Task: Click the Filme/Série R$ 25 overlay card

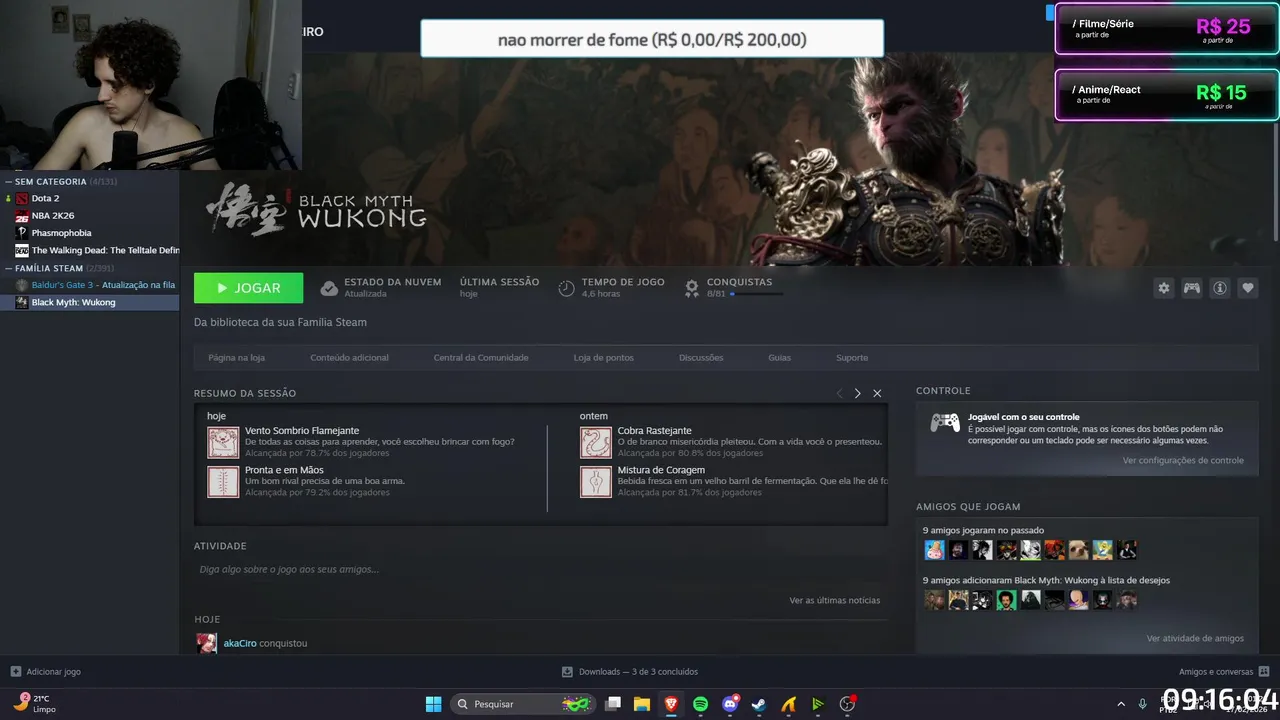Action: [x=1167, y=30]
